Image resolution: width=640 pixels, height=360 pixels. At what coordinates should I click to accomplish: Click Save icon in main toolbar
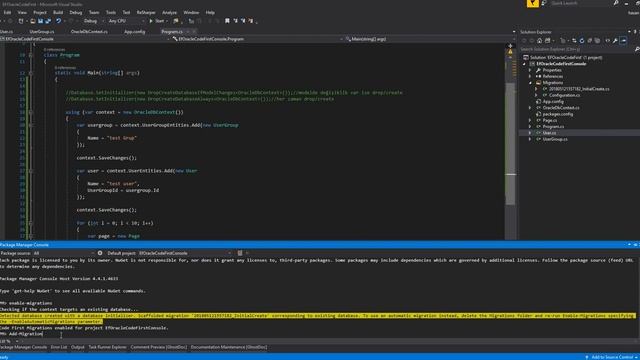[40, 21]
